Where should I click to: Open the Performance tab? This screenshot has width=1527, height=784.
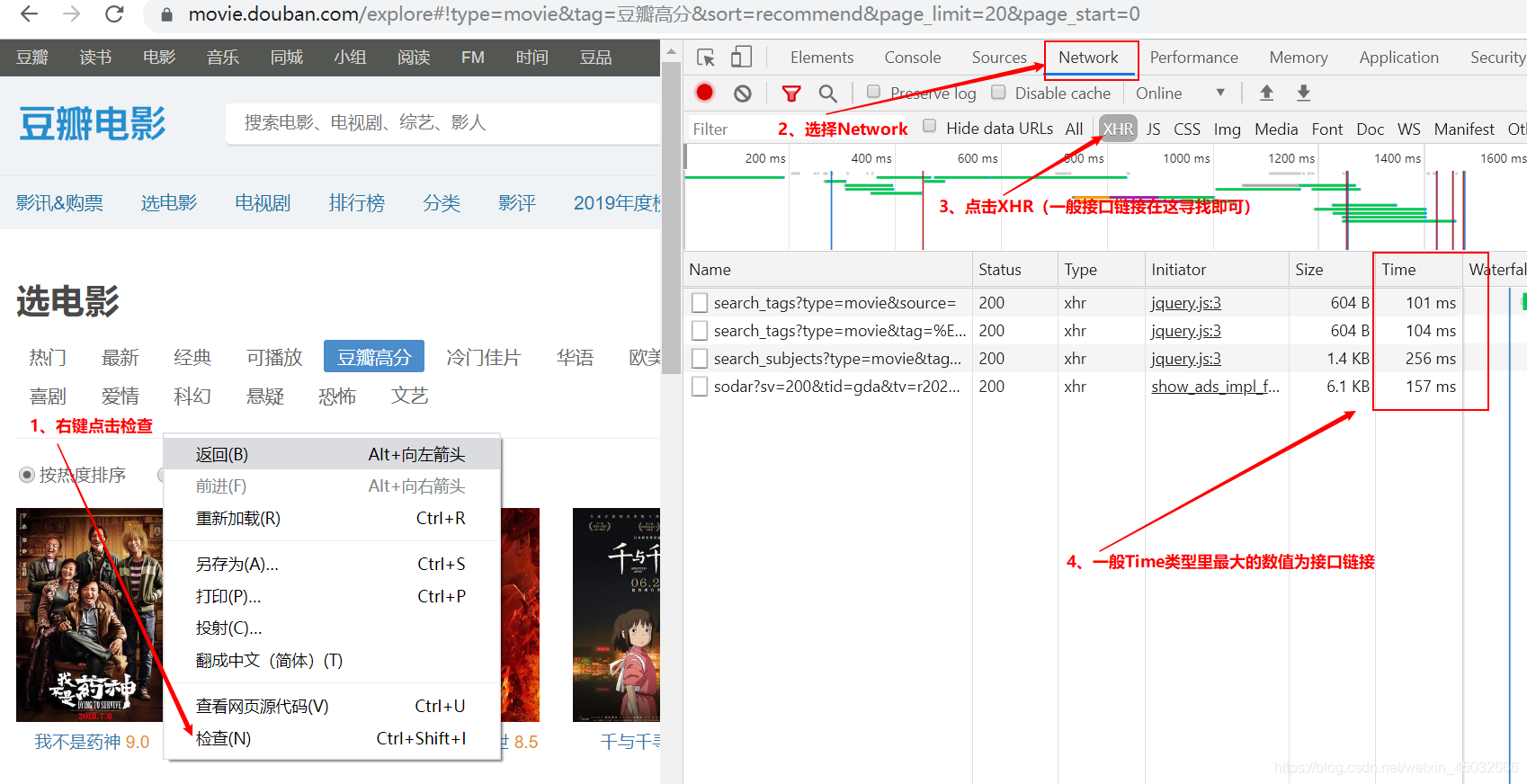(1194, 58)
